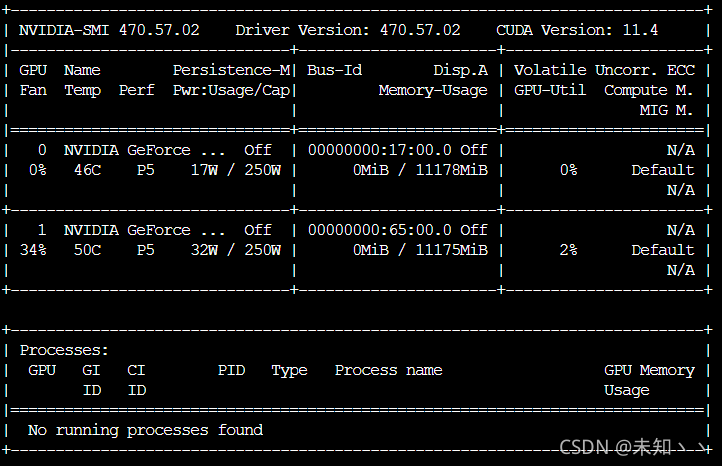This screenshot has width=722, height=466.
Task: Click the Volatile Uncorr. ECC header
Action: [x=604, y=70]
